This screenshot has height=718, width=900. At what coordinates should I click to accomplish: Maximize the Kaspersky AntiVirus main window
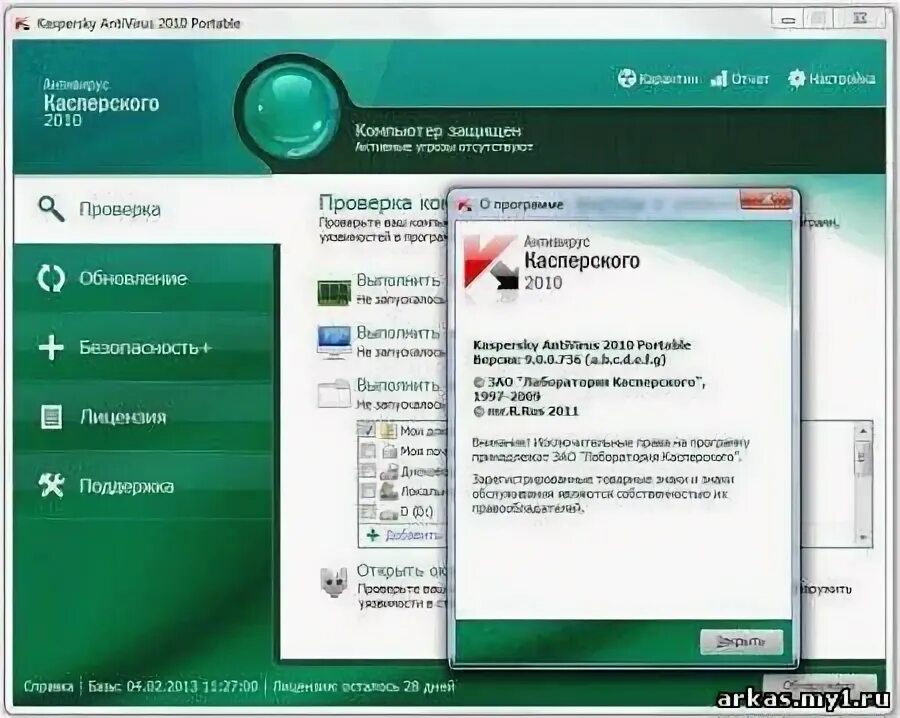tap(819, 20)
